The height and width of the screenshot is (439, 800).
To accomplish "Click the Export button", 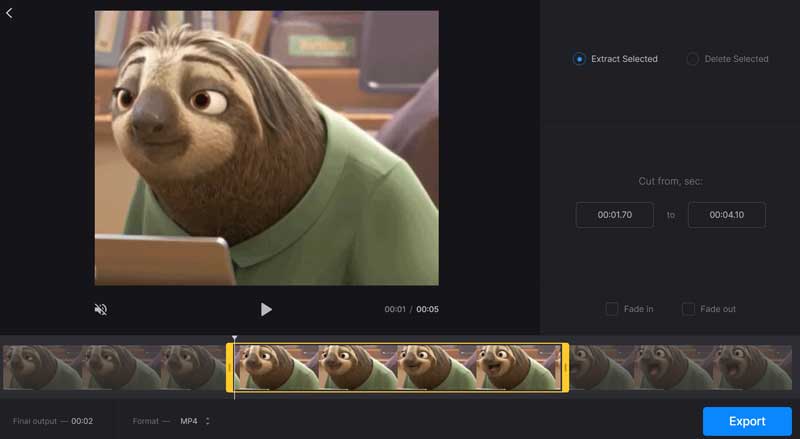I will (x=747, y=421).
